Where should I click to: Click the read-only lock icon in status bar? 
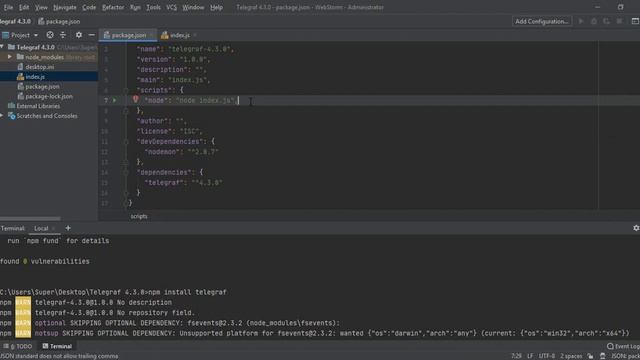pyautogui.click(x=590, y=356)
